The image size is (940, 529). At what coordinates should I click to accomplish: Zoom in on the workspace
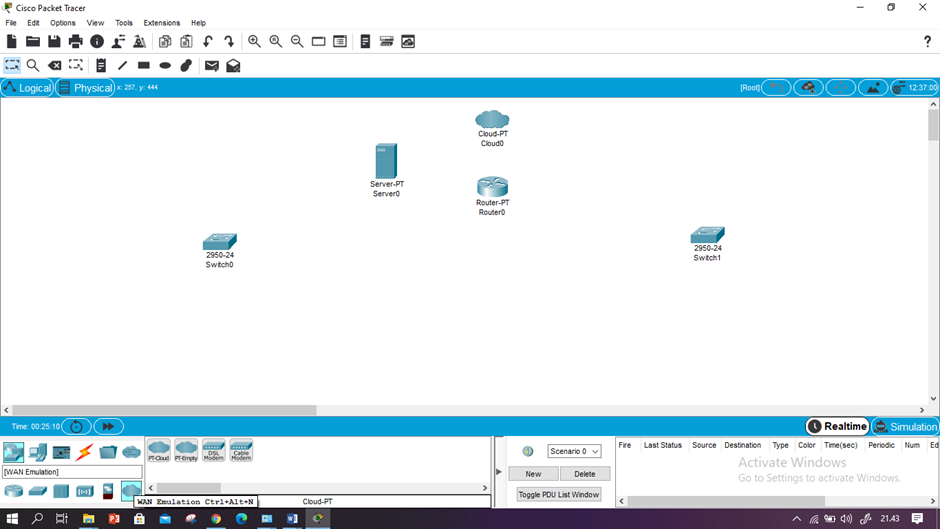coord(254,41)
